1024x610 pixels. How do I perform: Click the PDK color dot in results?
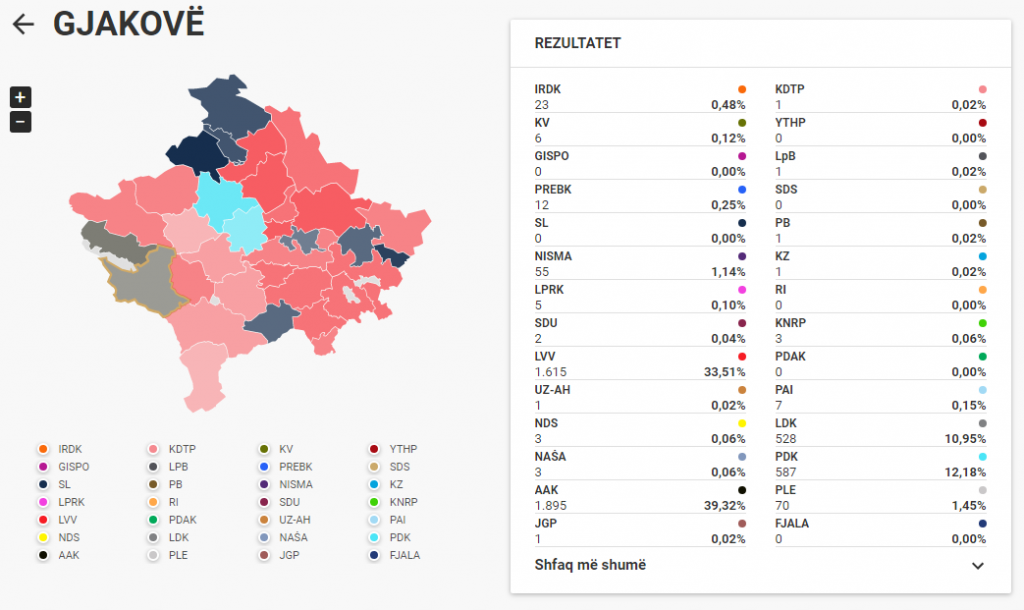coord(982,457)
